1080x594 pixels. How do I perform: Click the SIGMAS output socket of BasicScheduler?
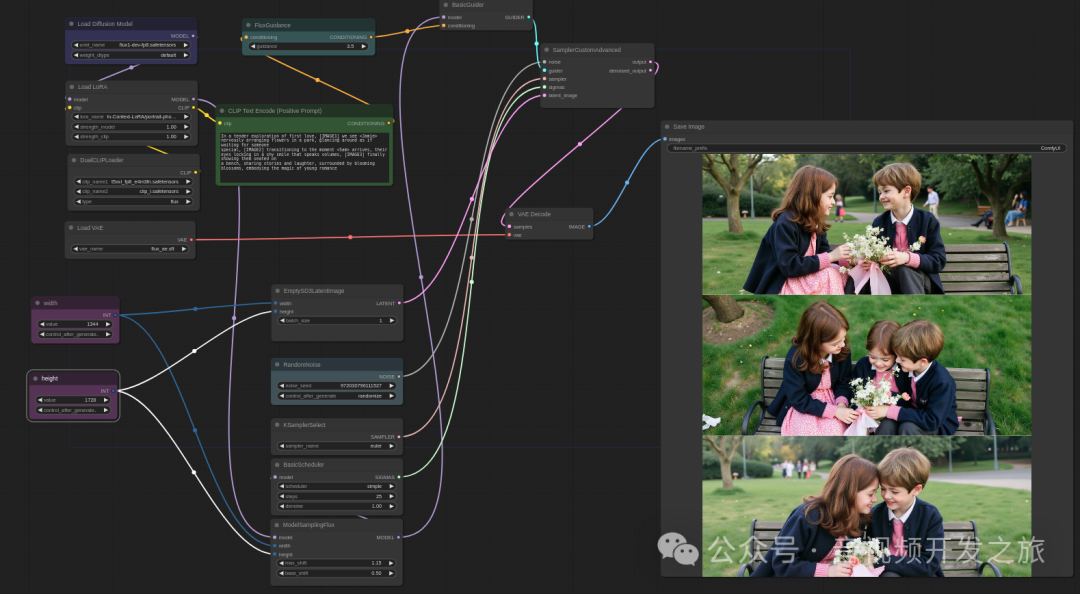(x=399, y=477)
